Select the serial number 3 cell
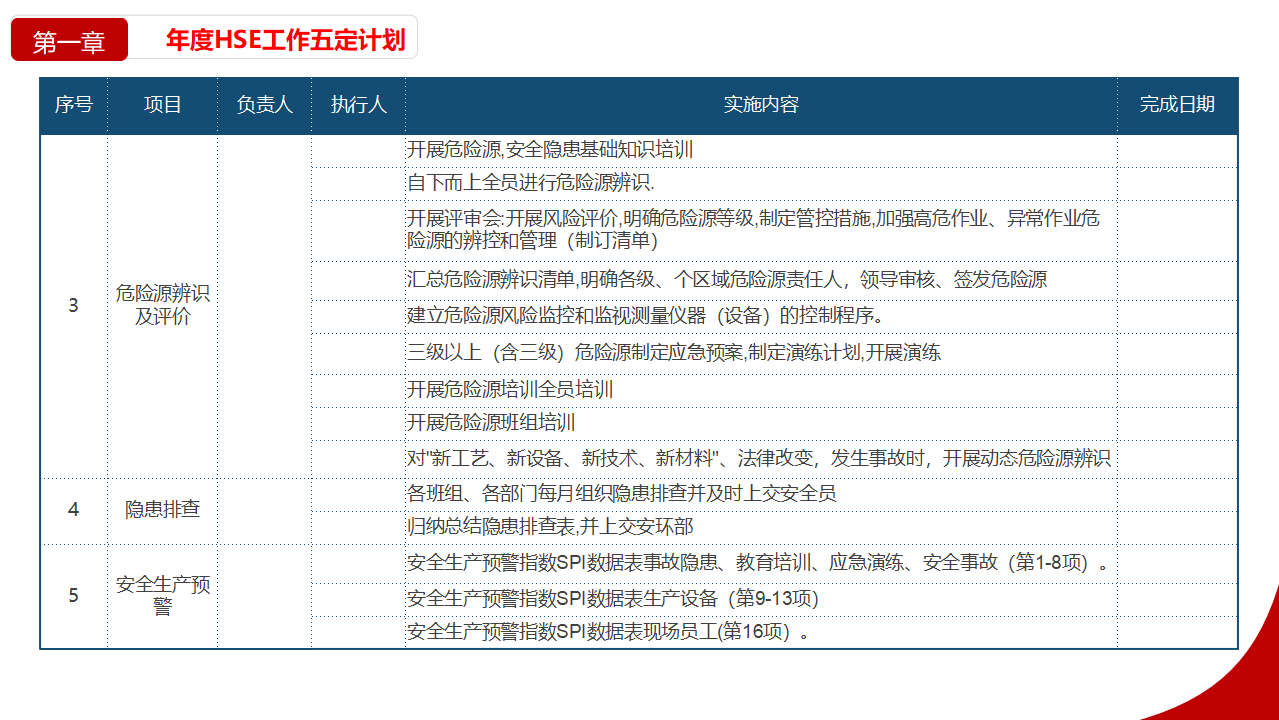The image size is (1279, 720). click(x=73, y=306)
